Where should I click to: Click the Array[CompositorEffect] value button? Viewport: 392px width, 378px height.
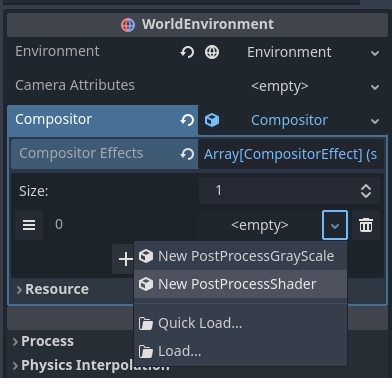coord(291,154)
